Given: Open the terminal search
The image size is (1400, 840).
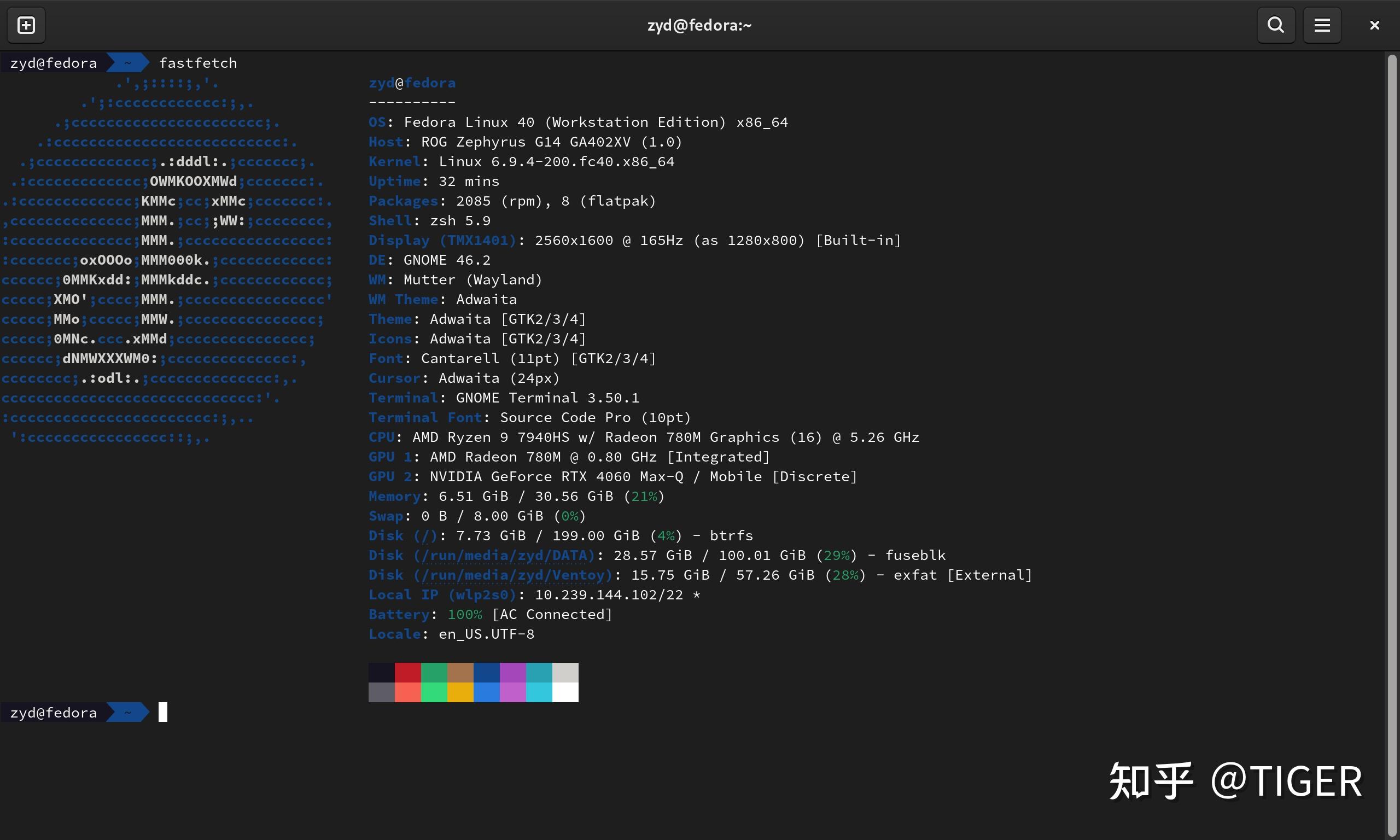Looking at the screenshot, I should [x=1276, y=25].
